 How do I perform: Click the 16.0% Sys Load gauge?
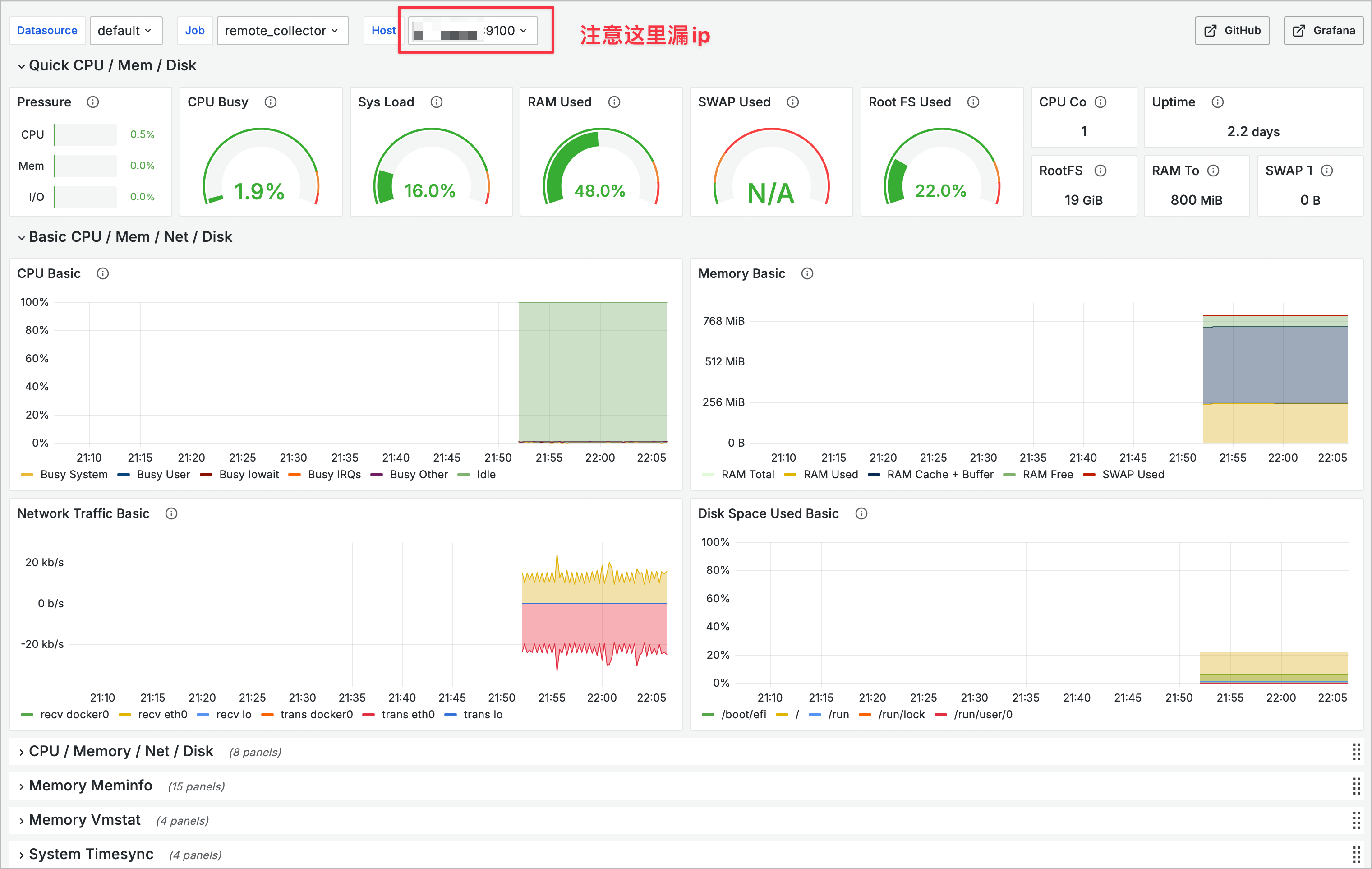tap(431, 166)
